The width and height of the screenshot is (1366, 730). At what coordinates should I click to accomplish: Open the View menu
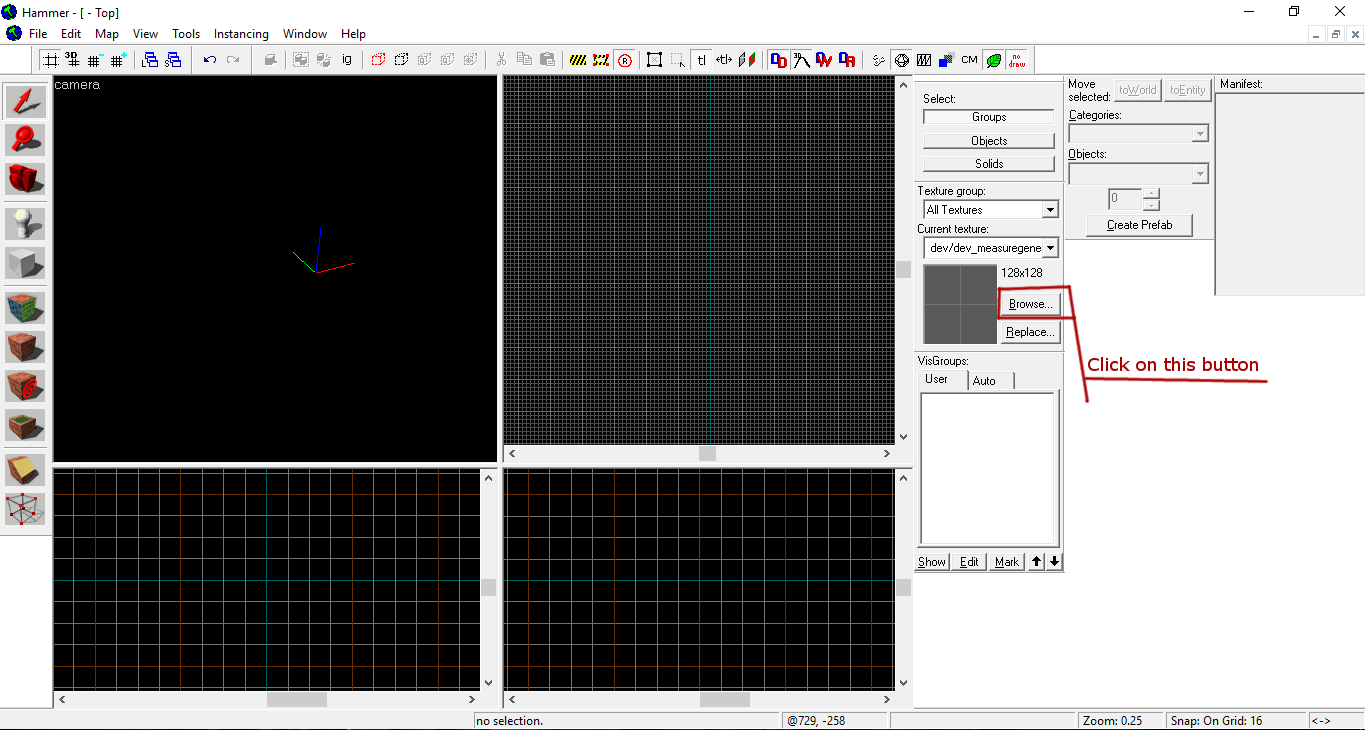(x=146, y=34)
